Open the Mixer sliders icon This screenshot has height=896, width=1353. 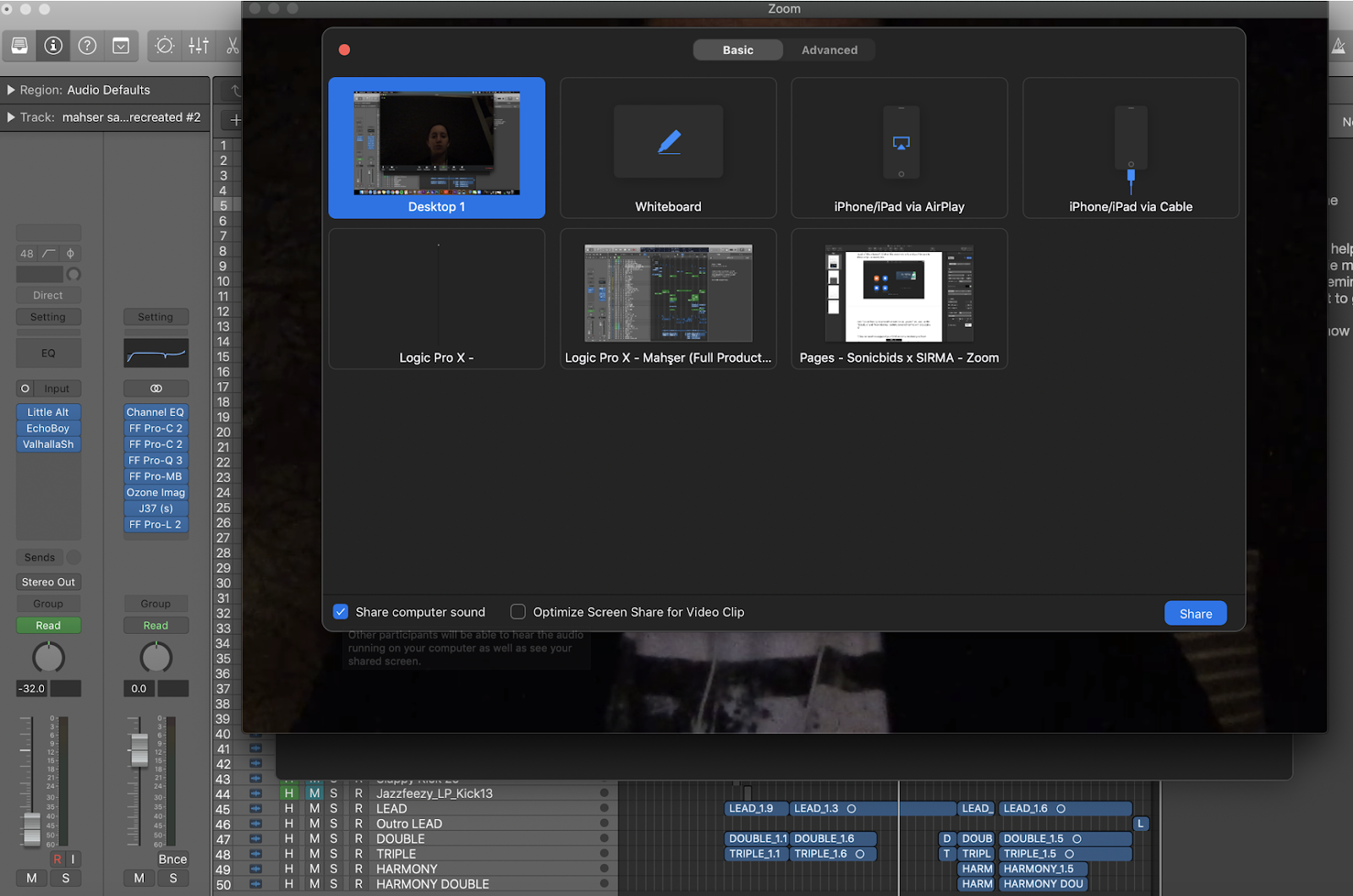point(199,46)
